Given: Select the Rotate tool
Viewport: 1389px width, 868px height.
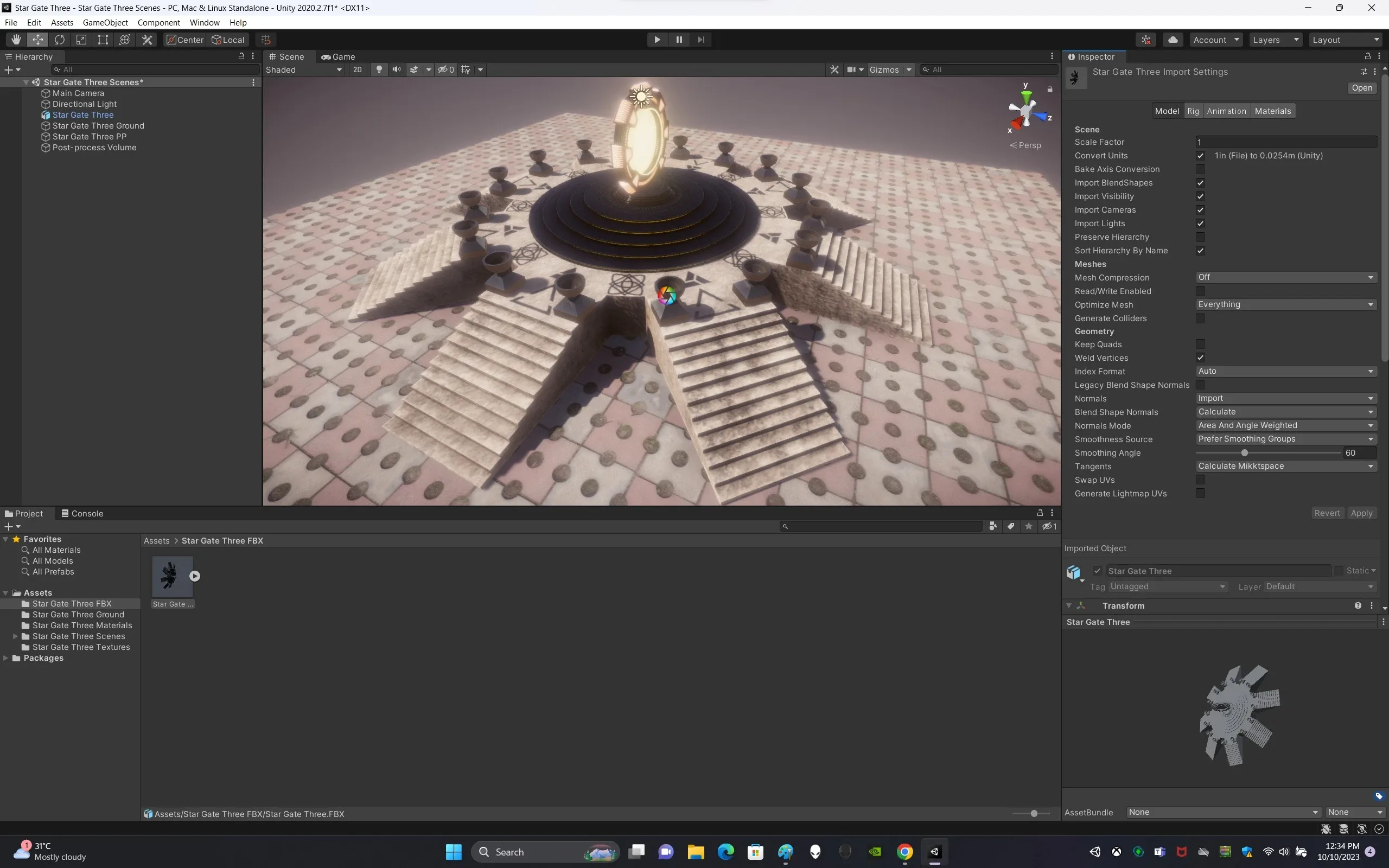Looking at the screenshot, I should (x=60, y=40).
